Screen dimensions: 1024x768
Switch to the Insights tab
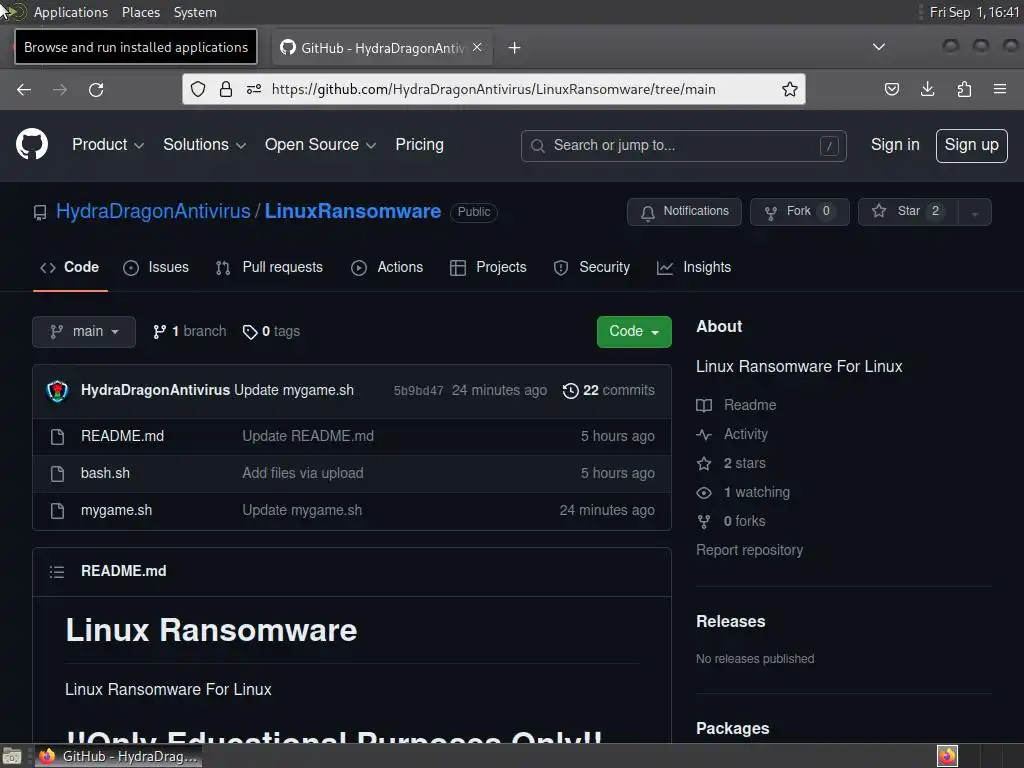(x=694, y=268)
